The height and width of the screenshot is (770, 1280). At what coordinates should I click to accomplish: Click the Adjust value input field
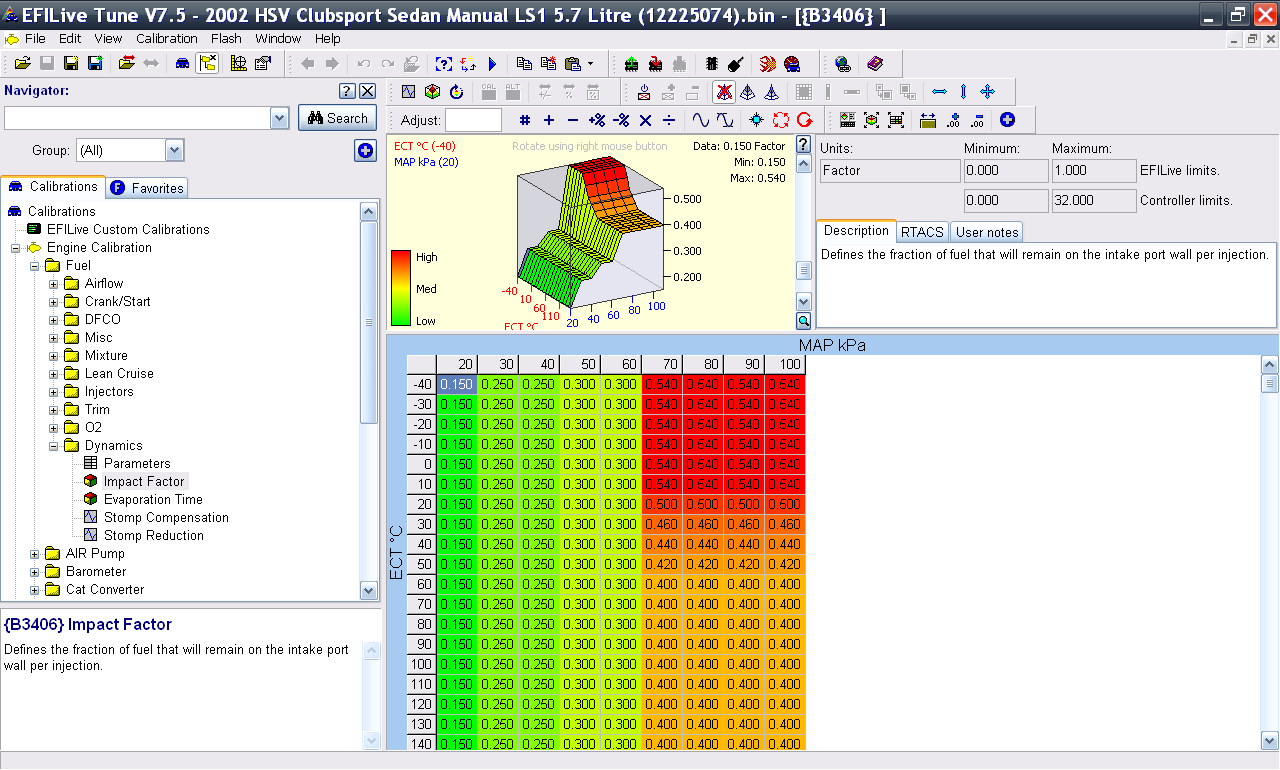pos(473,120)
